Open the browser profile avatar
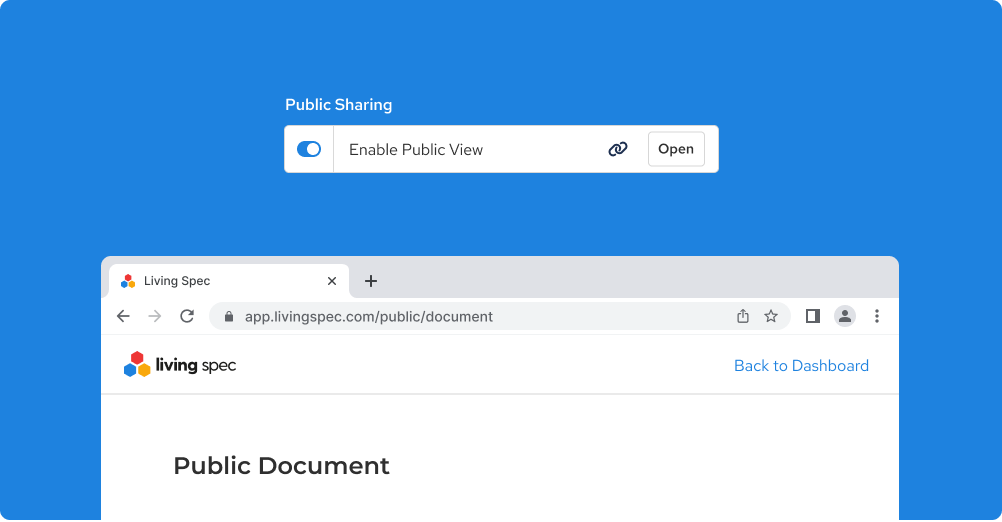The width and height of the screenshot is (1002, 522). coord(845,316)
